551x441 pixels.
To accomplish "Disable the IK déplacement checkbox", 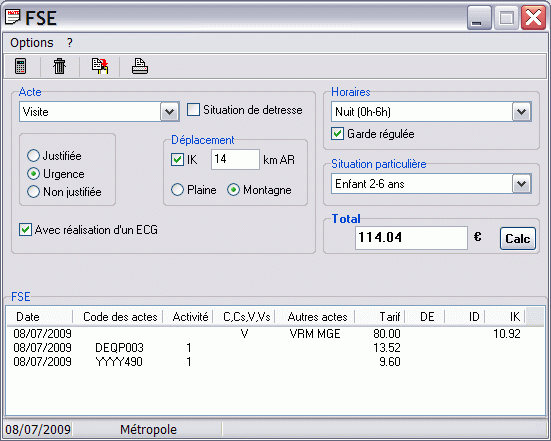I will 177,160.
